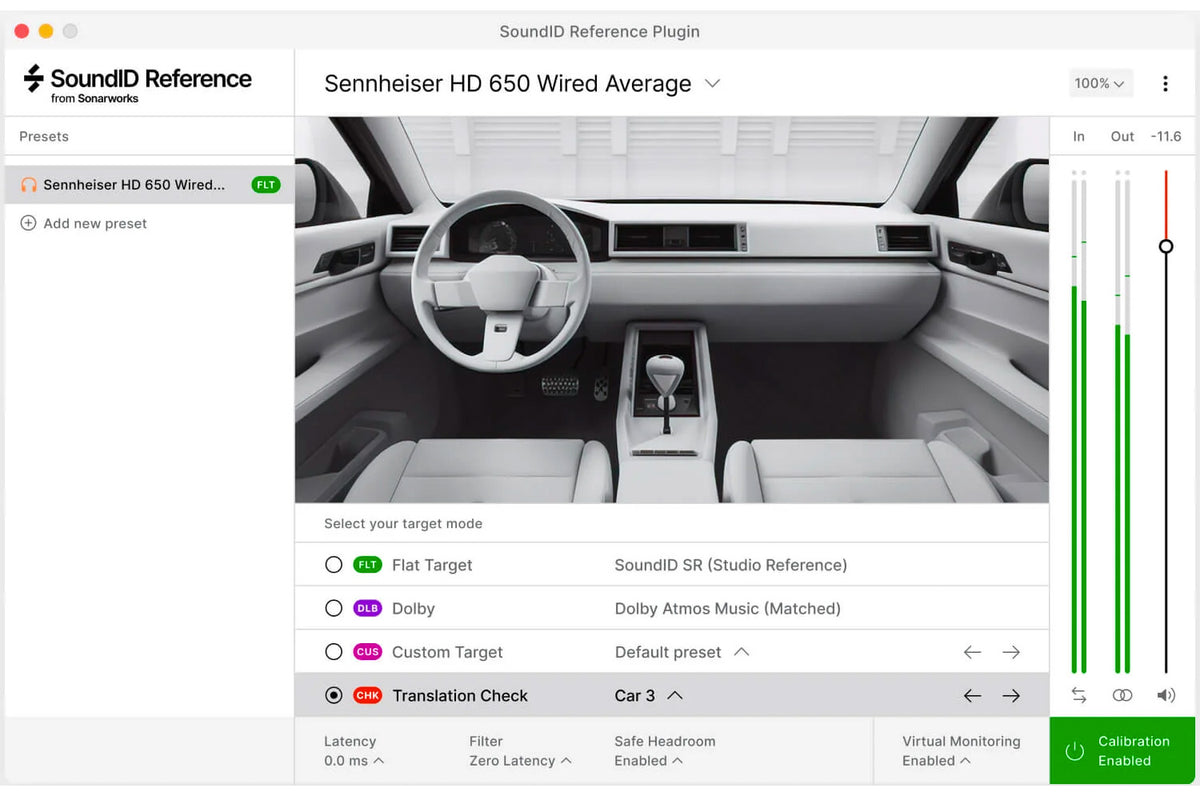Screen dimensions: 1200x800
Task: Click the swap channels icon under meters
Action: tap(1078, 695)
